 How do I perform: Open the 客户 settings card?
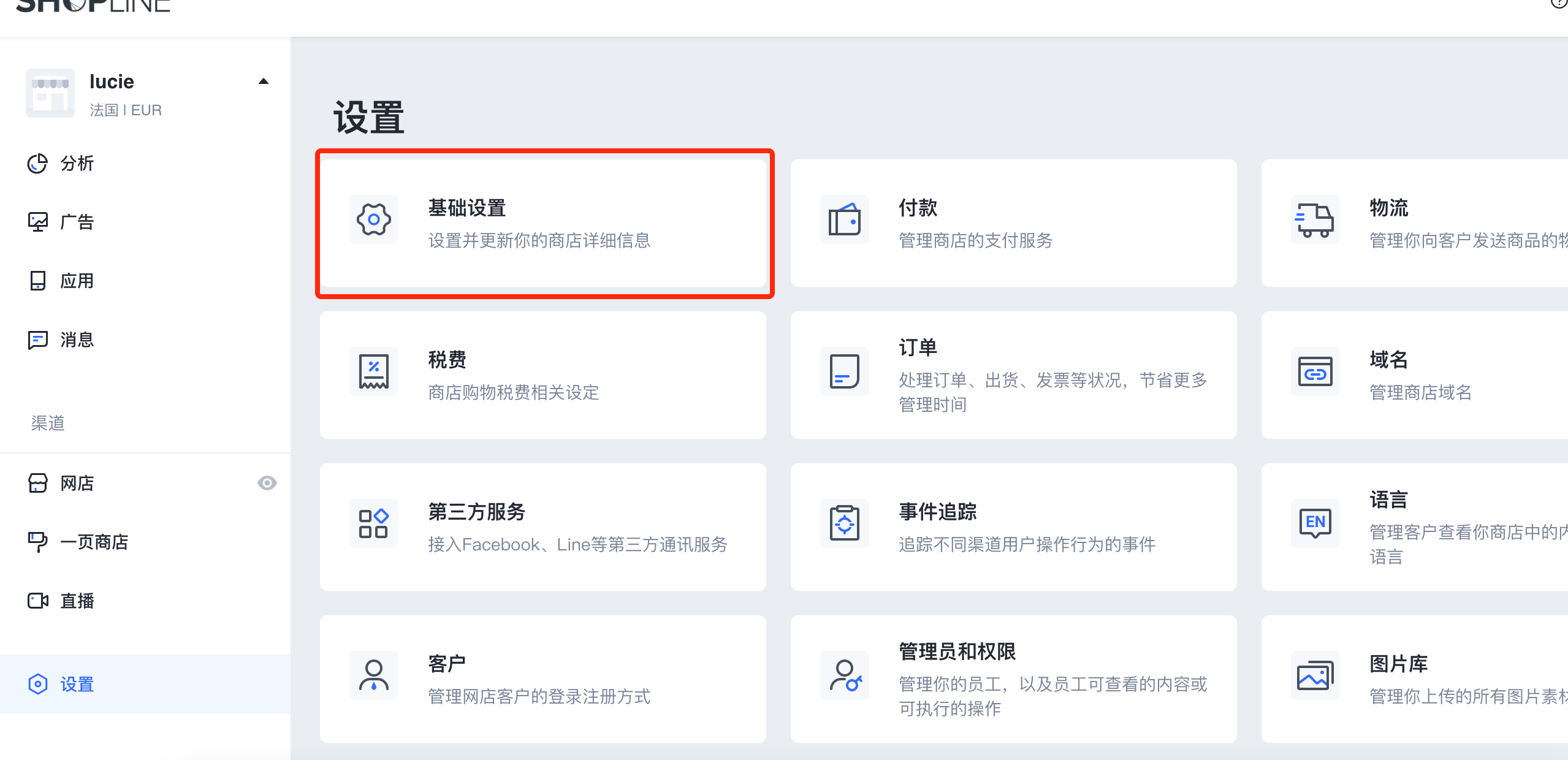pos(542,679)
